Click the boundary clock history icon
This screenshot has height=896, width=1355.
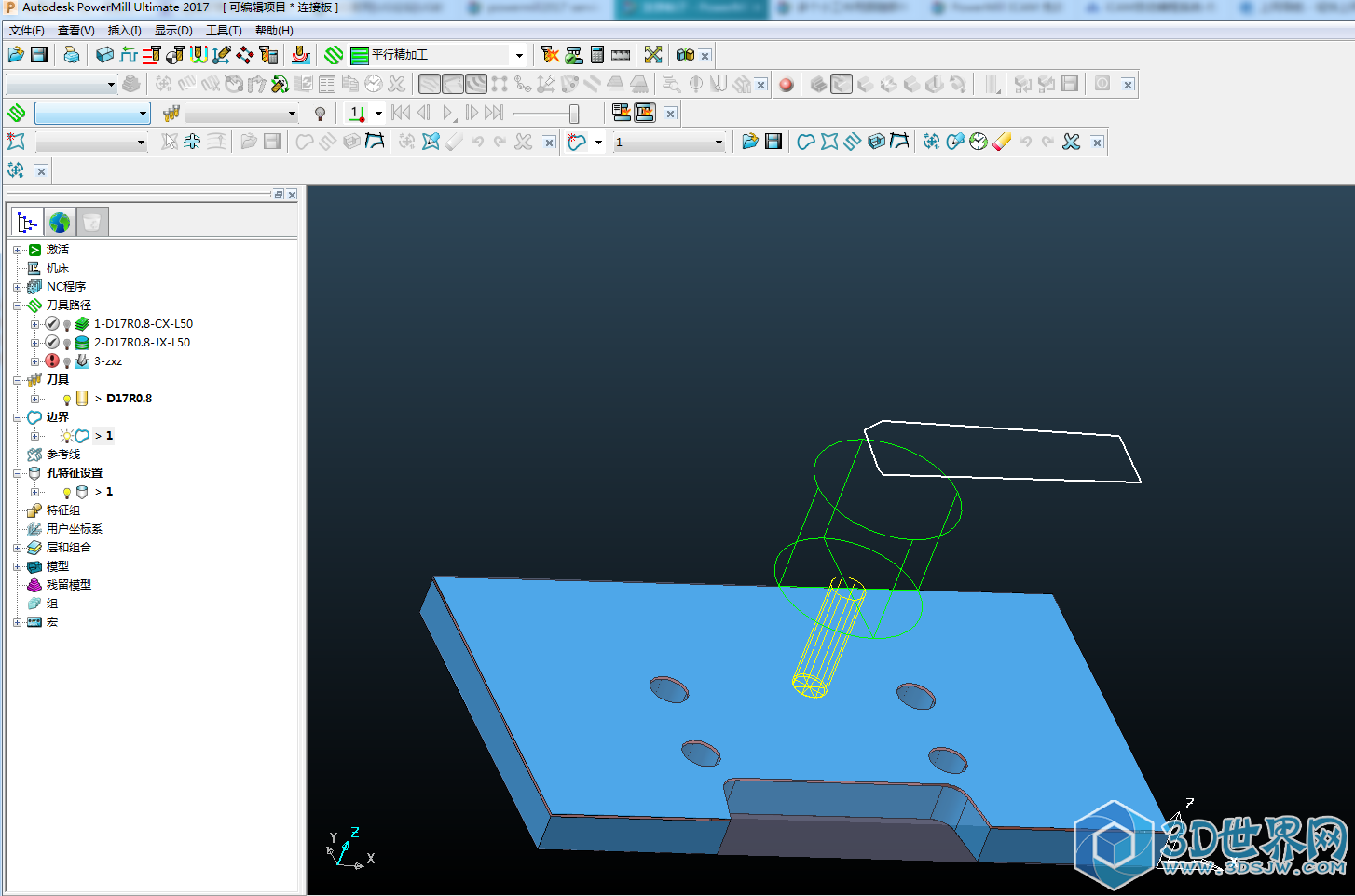tap(979, 142)
